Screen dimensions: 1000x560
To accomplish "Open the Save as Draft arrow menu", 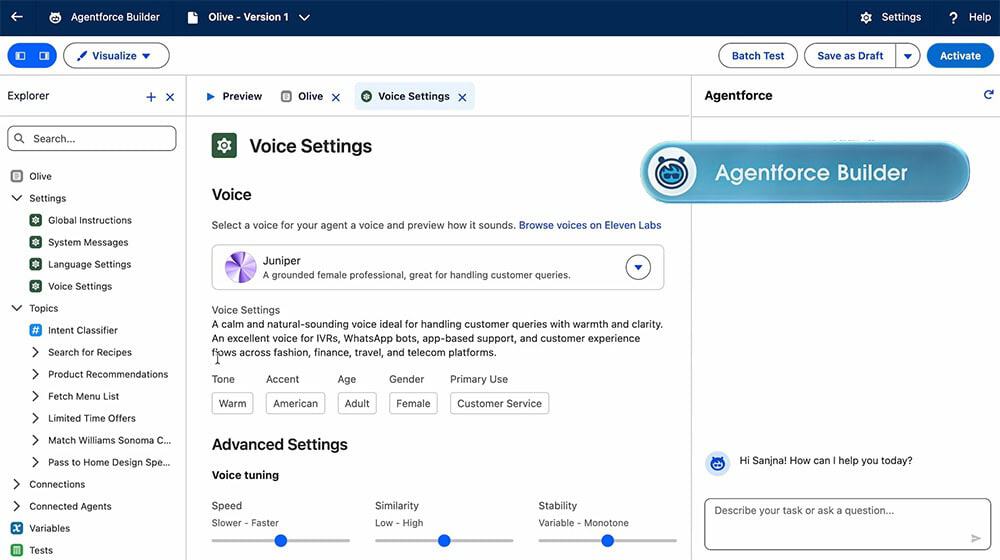I will coord(908,55).
